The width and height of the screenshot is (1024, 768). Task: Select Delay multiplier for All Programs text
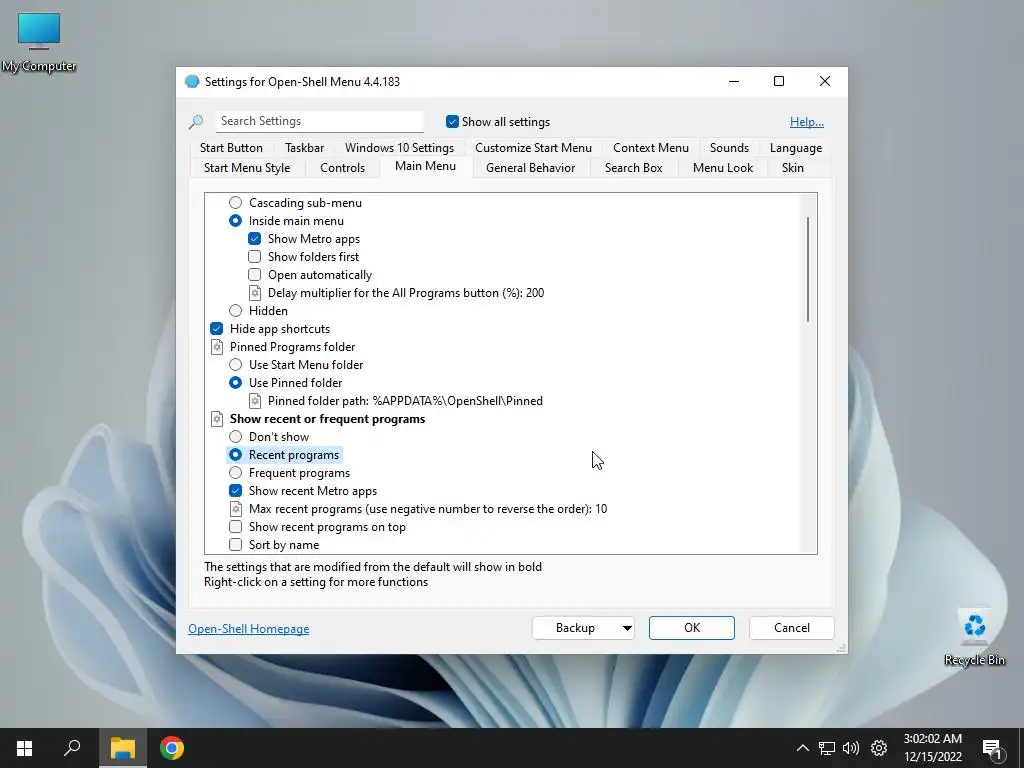(x=406, y=293)
